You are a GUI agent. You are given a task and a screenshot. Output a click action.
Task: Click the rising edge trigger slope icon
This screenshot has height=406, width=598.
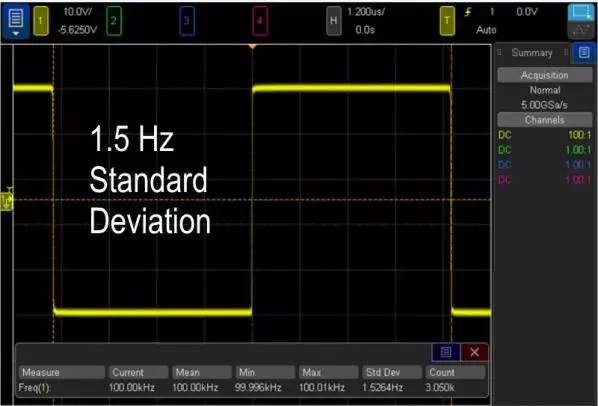tap(468, 12)
